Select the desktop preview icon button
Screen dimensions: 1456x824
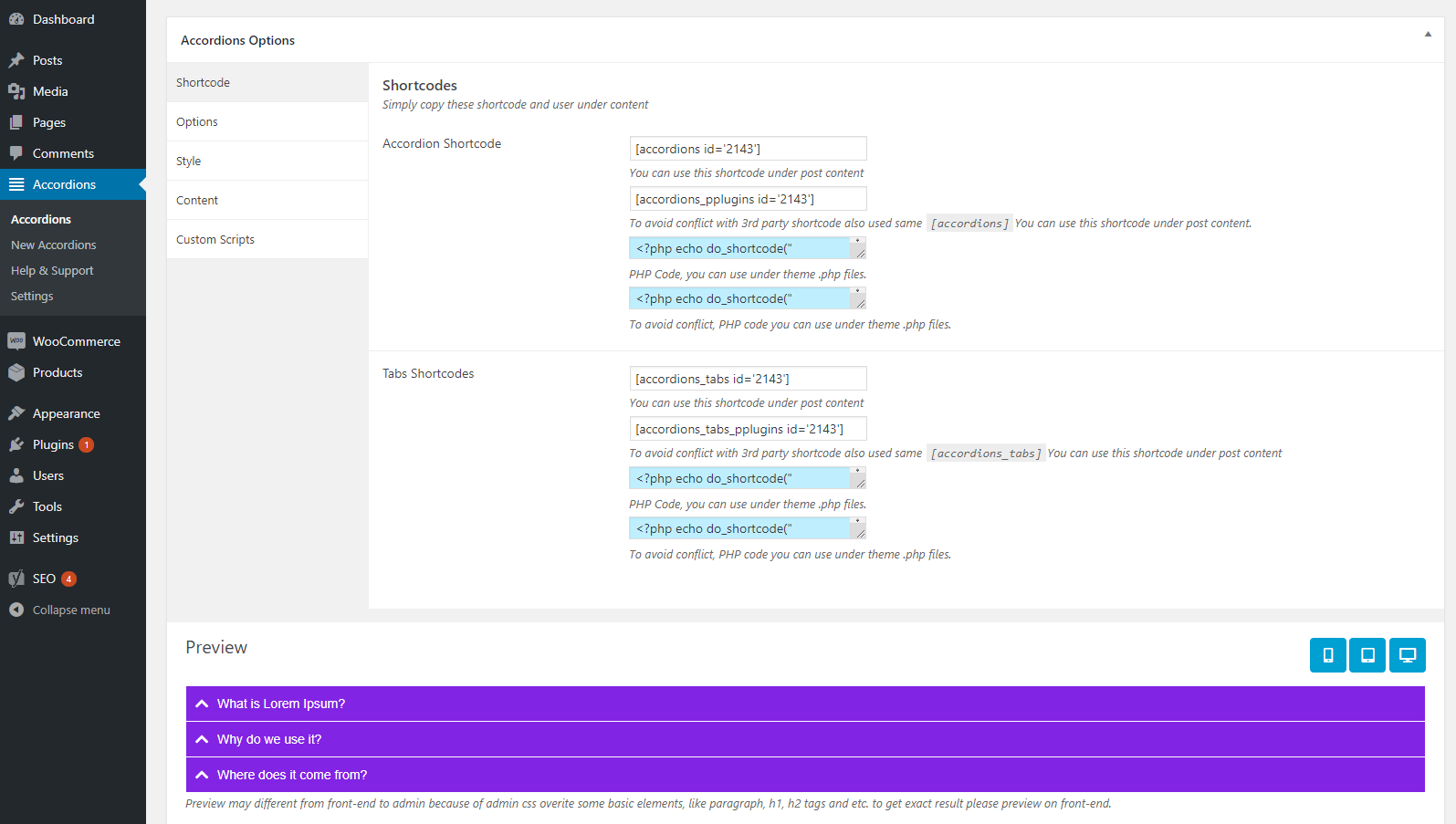click(x=1407, y=655)
